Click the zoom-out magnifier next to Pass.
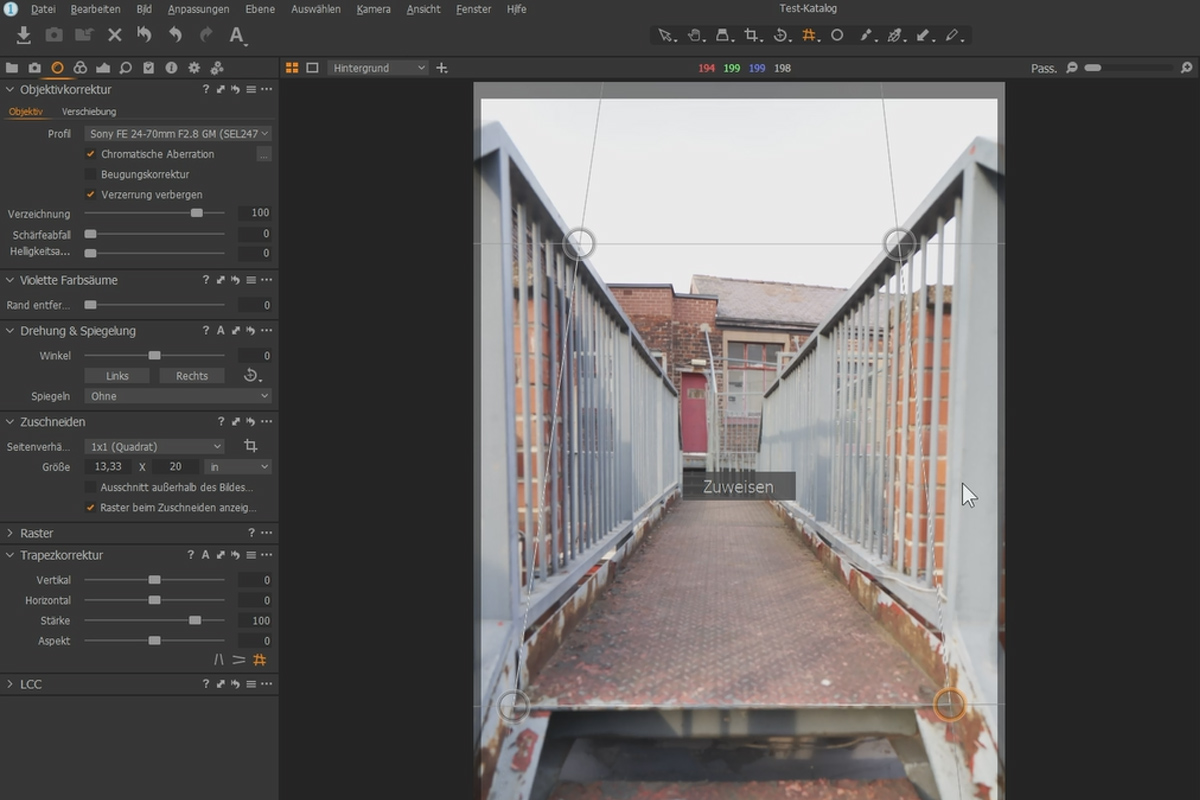The width and height of the screenshot is (1200, 800). (1072, 68)
